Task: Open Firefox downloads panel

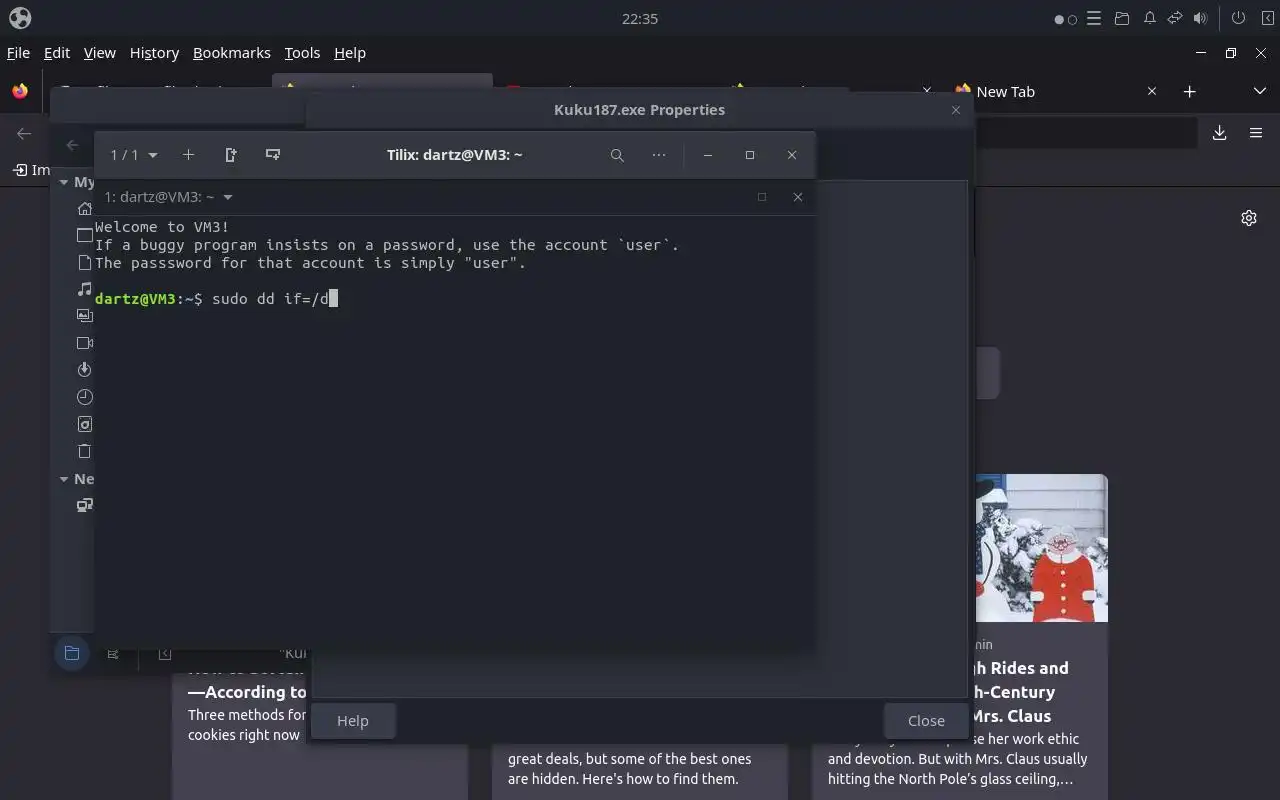Action: [1219, 133]
